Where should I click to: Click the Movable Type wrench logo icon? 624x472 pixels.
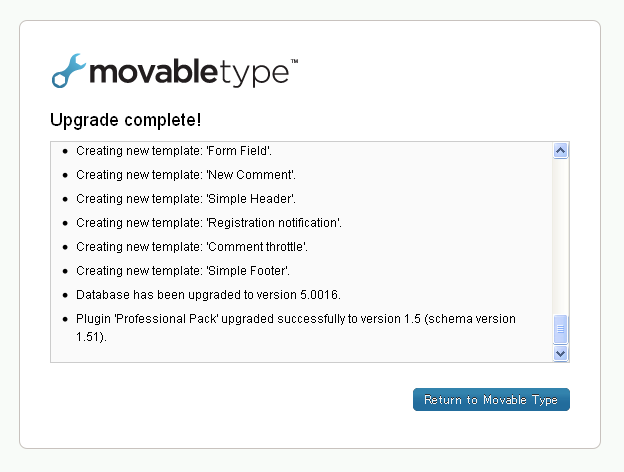68,70
